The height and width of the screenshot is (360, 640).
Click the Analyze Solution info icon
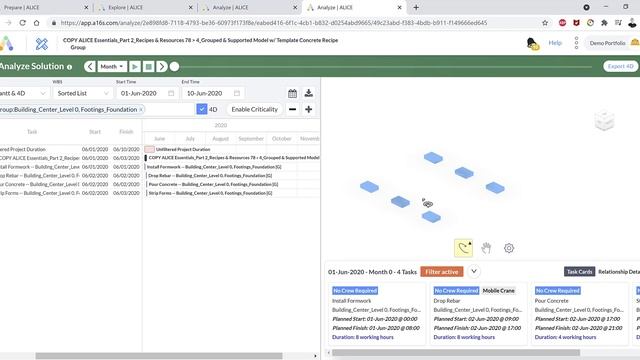tap(69, 67)
